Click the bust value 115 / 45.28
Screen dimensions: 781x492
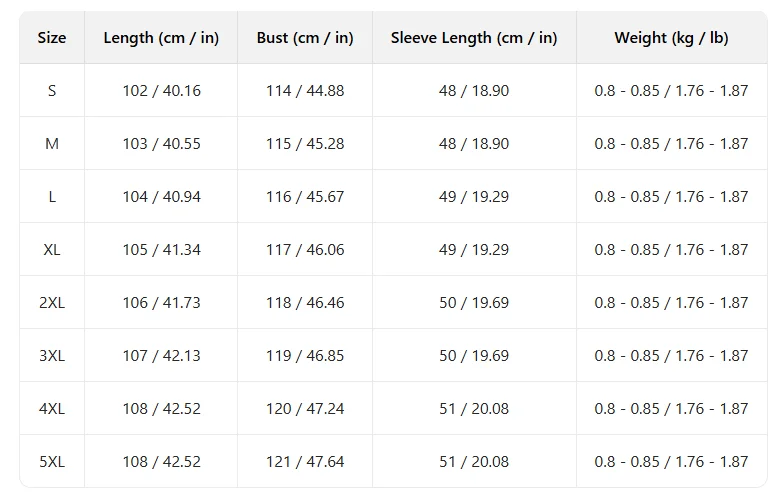pos(305,143)
